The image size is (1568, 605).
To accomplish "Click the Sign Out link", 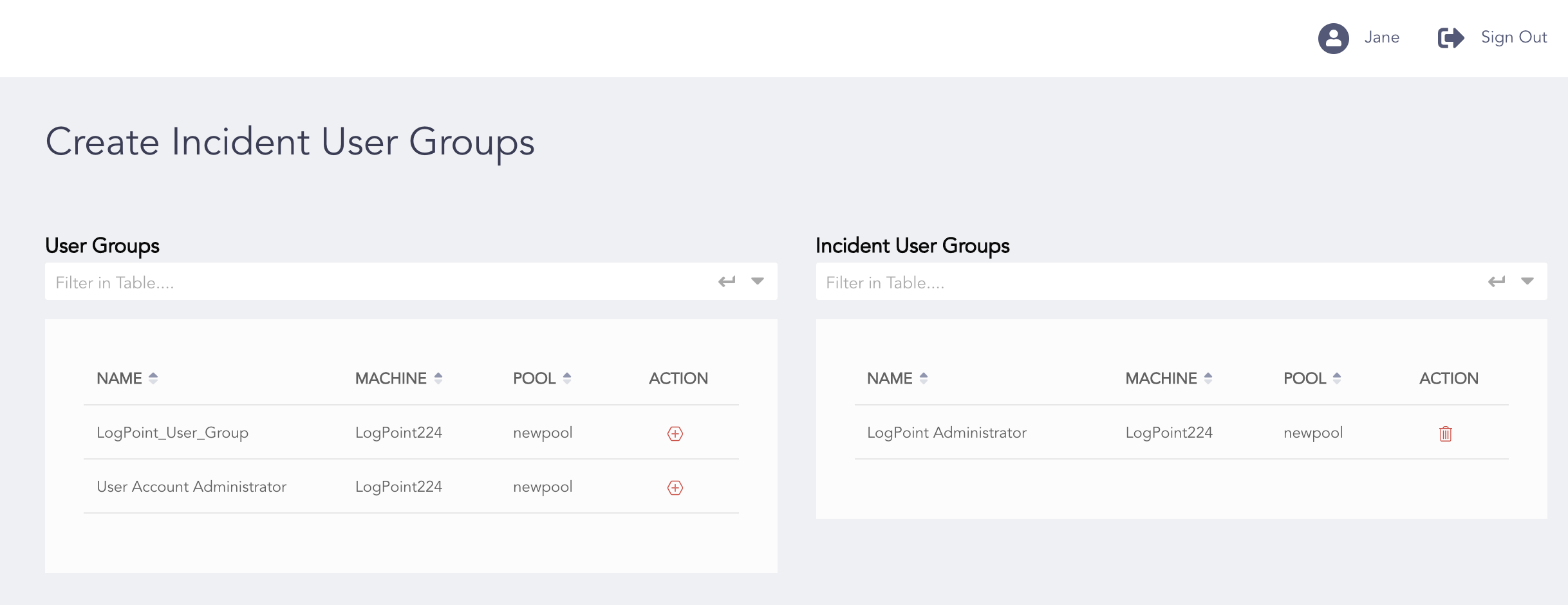I will (1513, 37).
